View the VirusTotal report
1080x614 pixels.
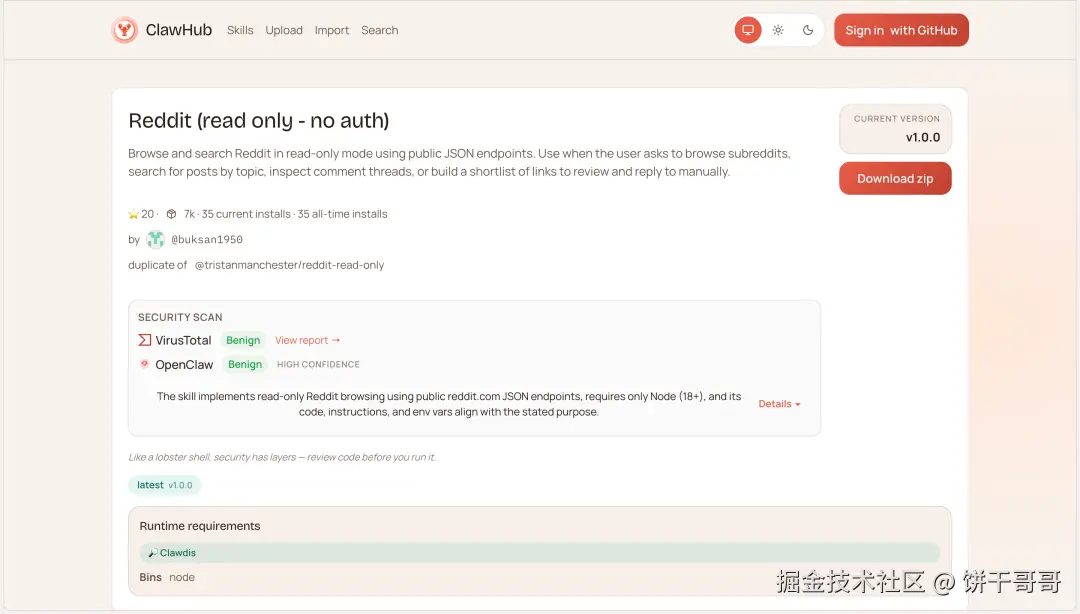(307, 340)
